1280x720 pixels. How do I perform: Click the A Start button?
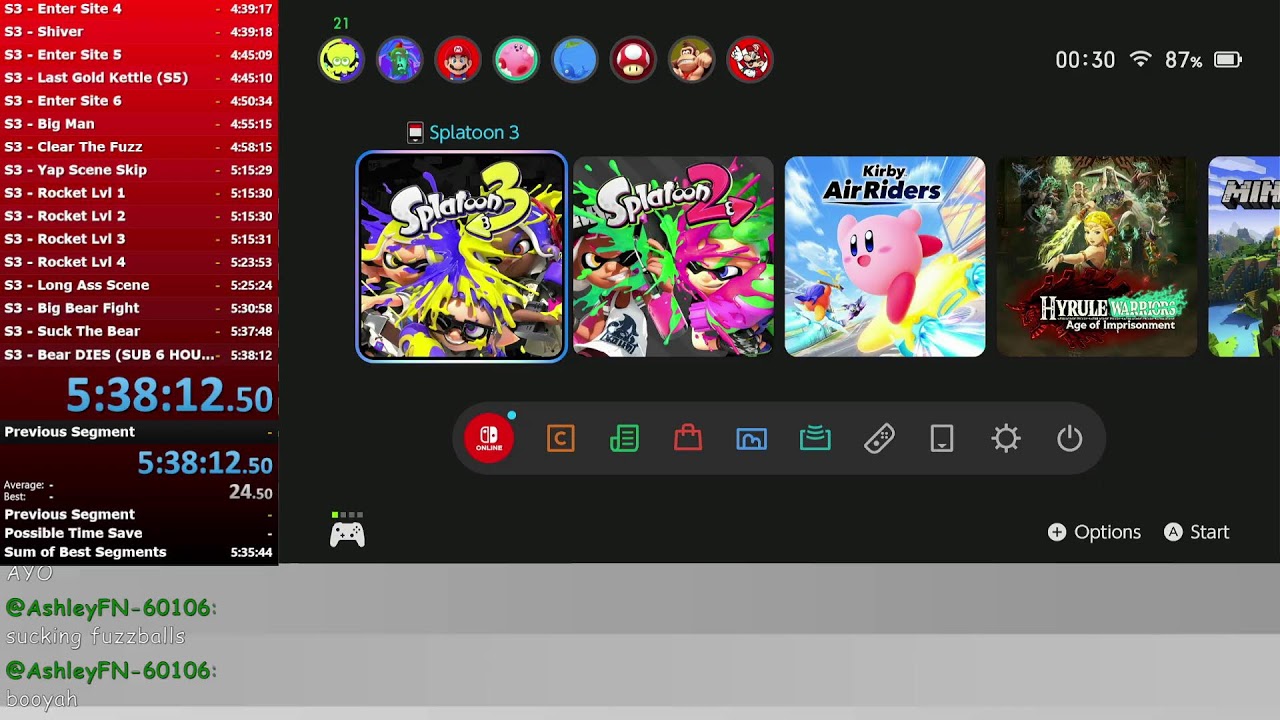point(1197,532)
